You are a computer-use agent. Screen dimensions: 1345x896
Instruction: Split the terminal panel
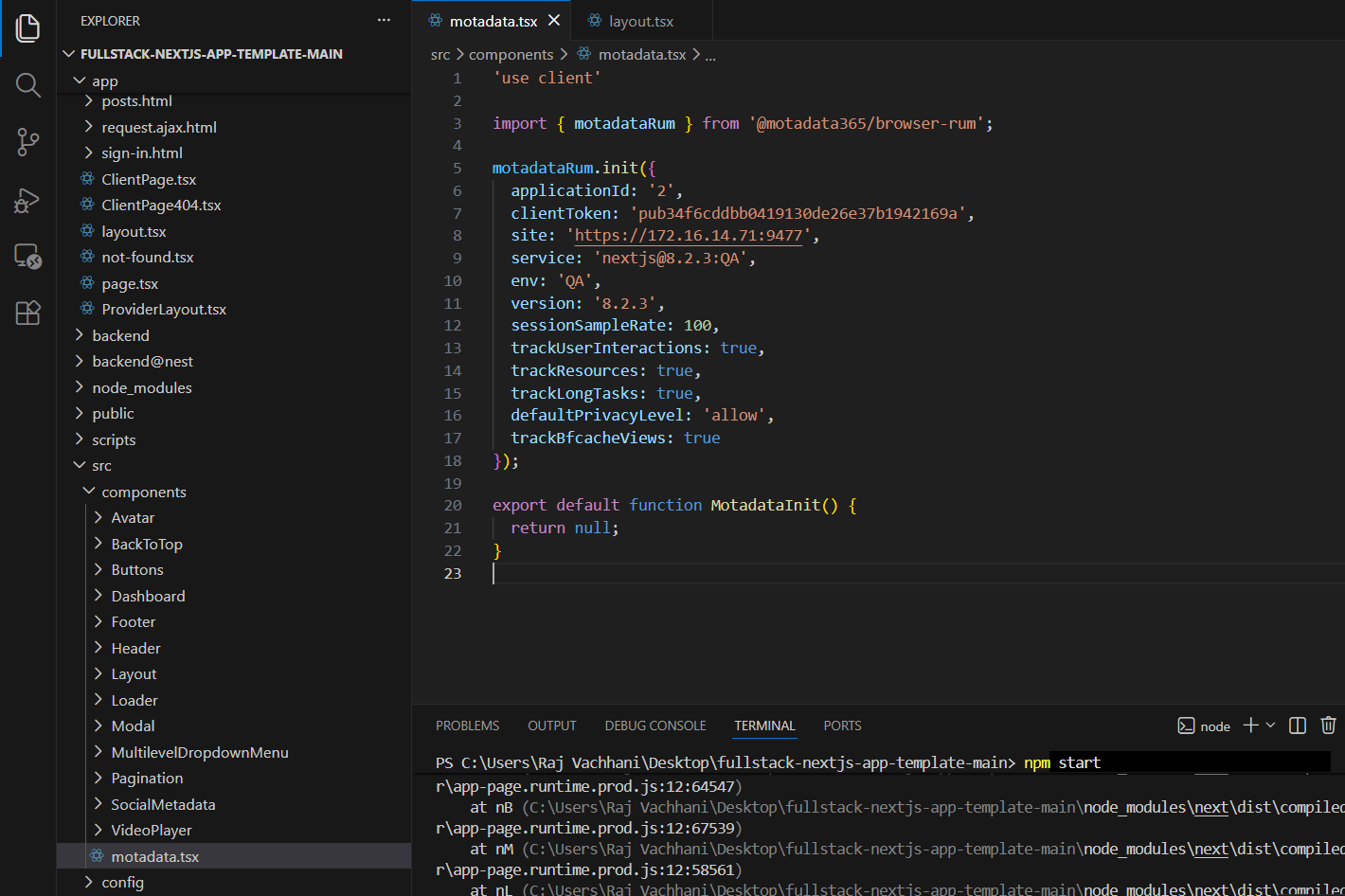pyautogui.click(x=1298, y=725)
